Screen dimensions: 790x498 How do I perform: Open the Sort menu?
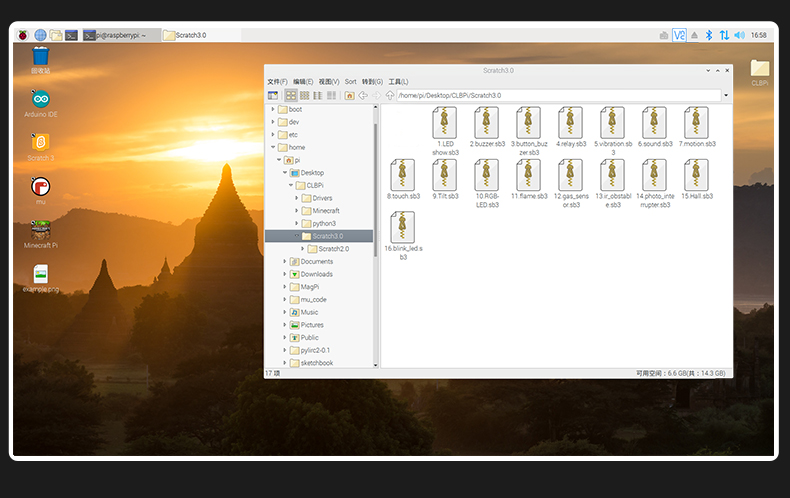tap(350, 82)
